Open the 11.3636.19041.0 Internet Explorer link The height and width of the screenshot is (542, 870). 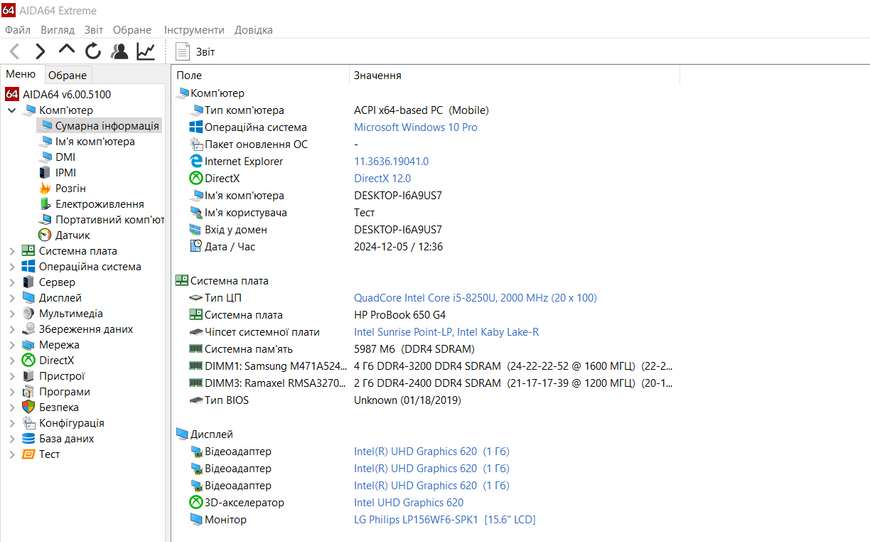[x=391, y=161]
